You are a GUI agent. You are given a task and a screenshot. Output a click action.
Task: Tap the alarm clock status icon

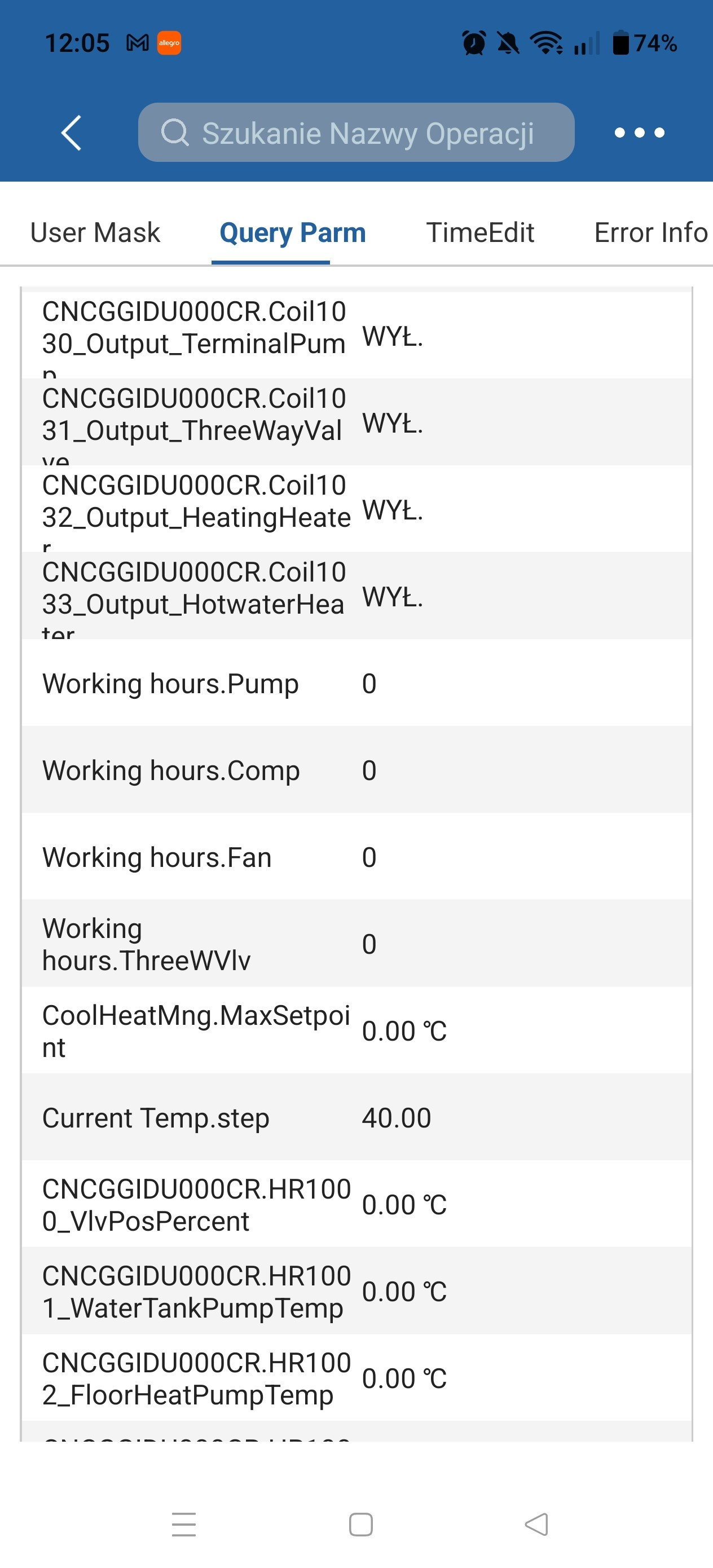pos(474,43)
